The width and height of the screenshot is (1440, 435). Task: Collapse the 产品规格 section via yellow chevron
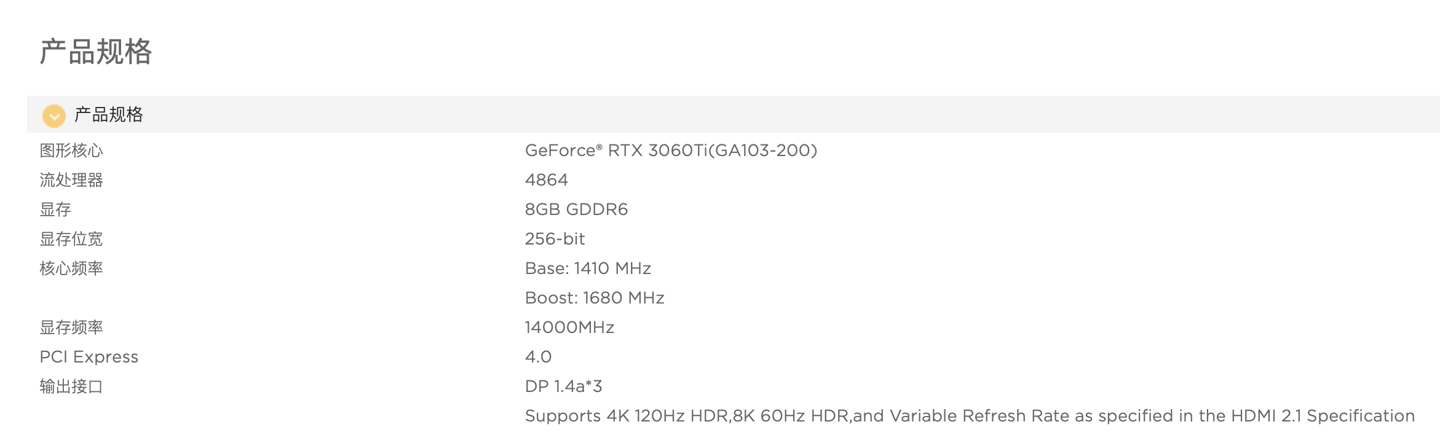point(54,116)
